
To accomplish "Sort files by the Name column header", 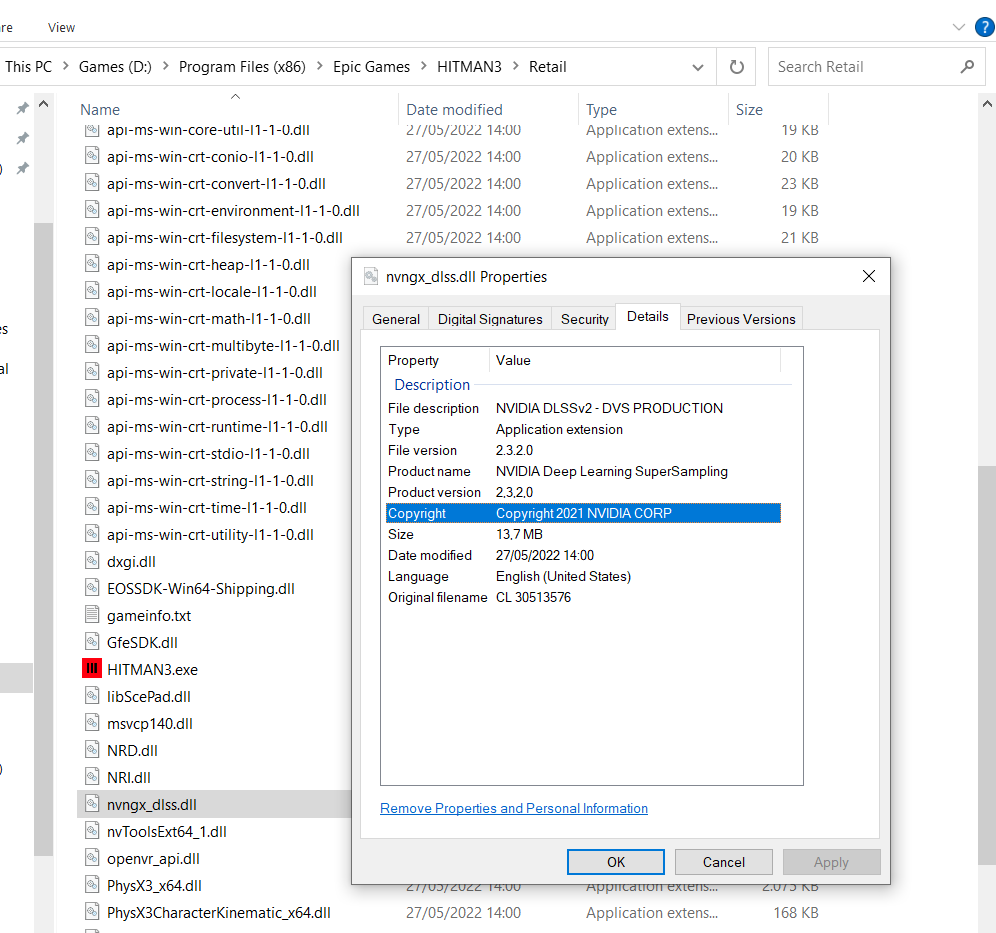I will point(235,109).
